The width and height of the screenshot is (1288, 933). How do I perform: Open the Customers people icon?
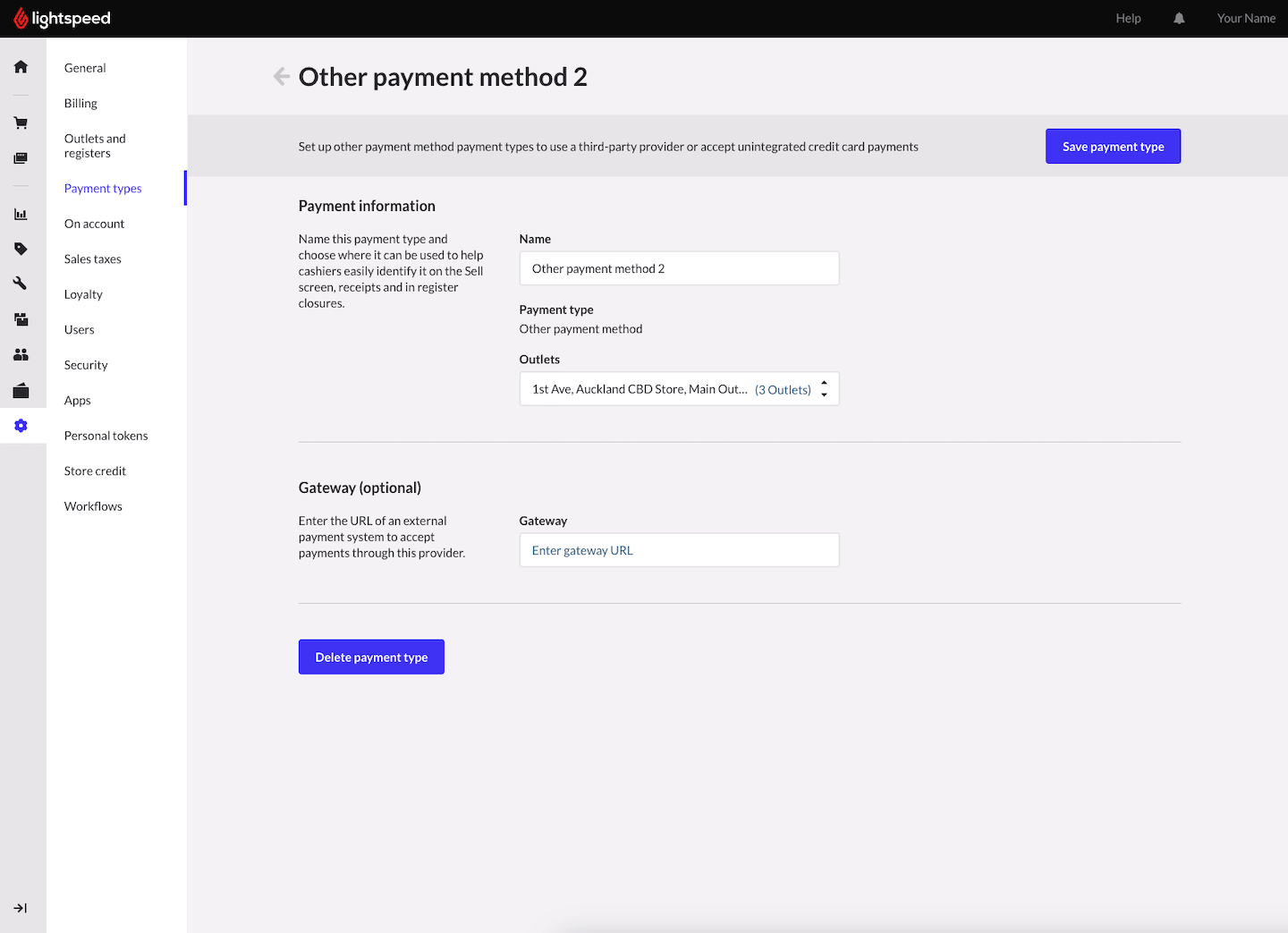[x=21, y=355]
